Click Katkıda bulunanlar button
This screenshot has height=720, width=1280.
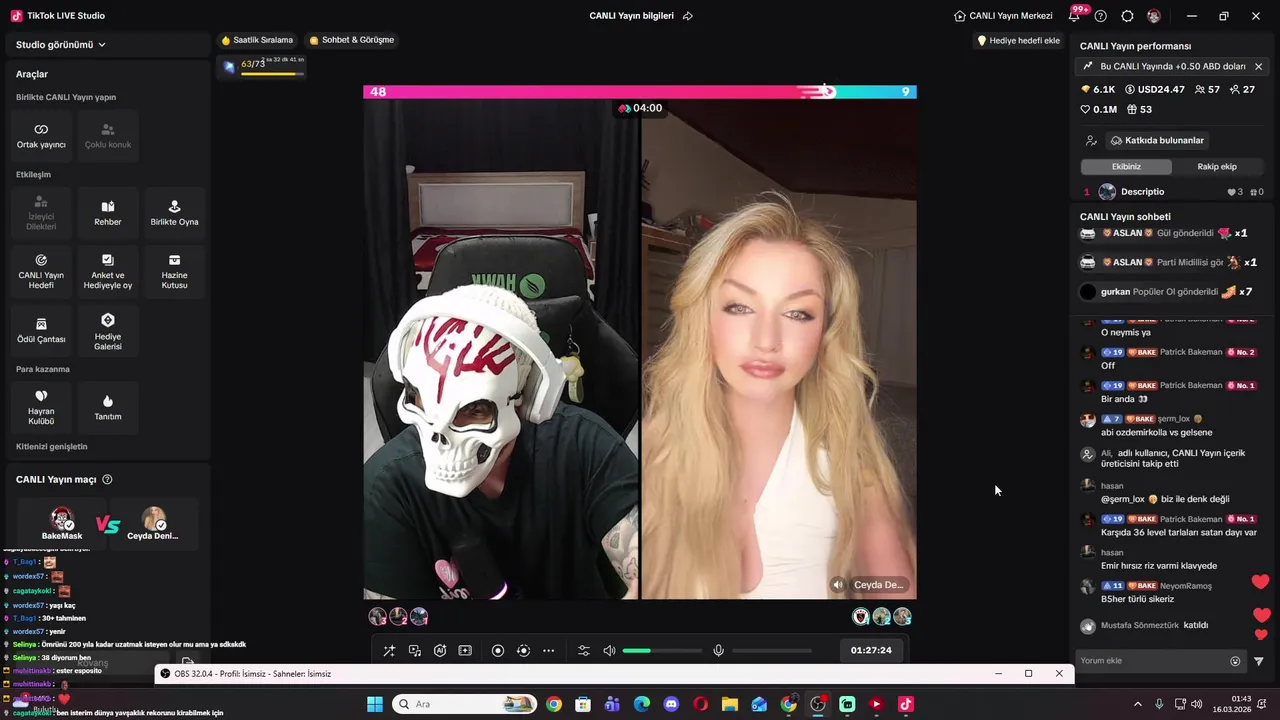(x=1158, y=140)
